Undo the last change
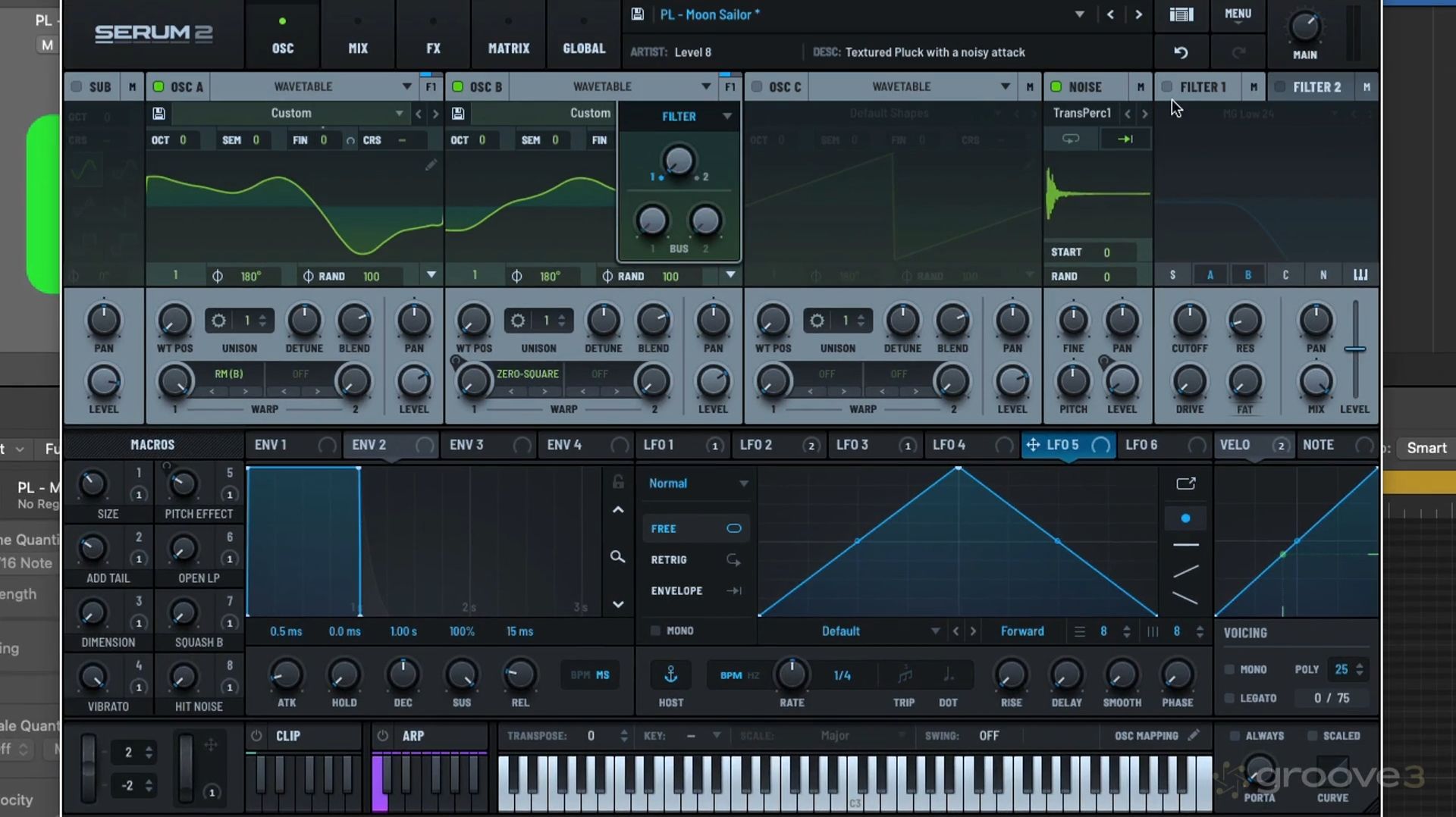 [x=1181, y=52]
